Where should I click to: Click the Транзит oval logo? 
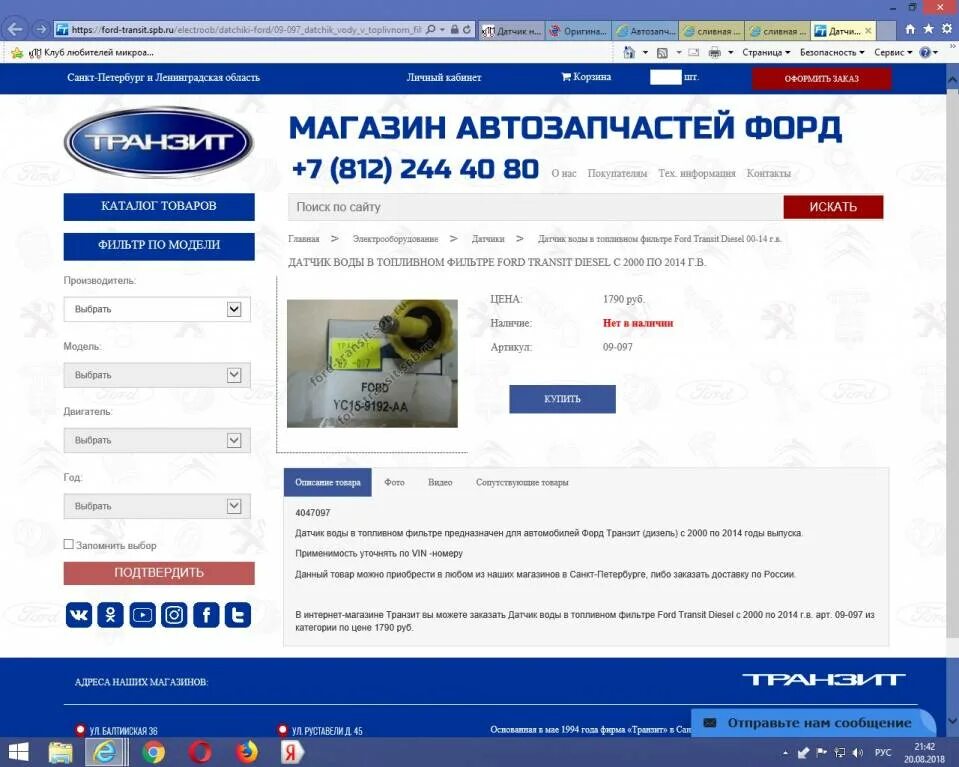coord(158,143)
